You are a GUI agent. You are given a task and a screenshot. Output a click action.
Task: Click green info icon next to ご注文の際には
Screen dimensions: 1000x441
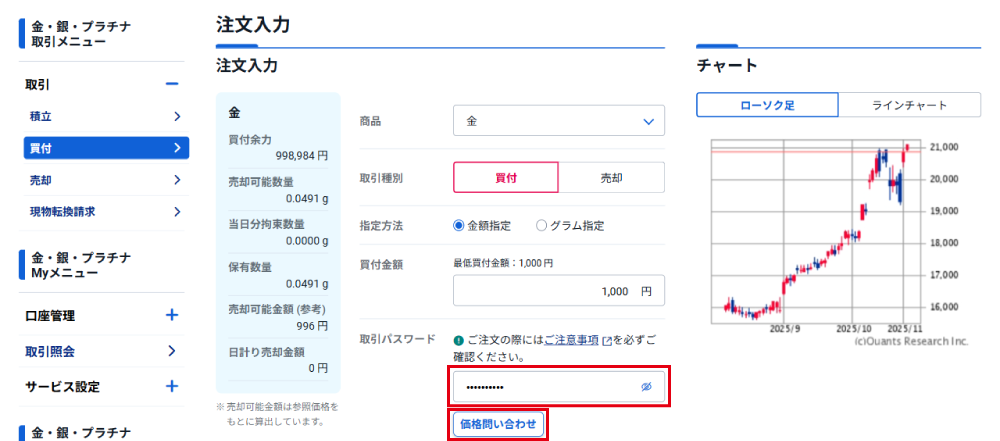pos(459,340)
